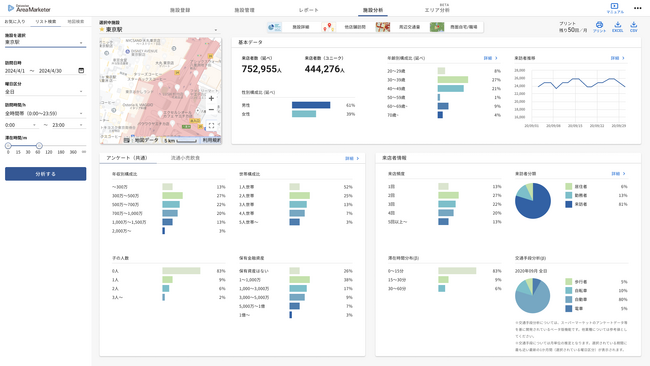This screenshot has height=366, width=650.
Task: Select the 流通小売飲食 tab
Action: pos(185,158)
